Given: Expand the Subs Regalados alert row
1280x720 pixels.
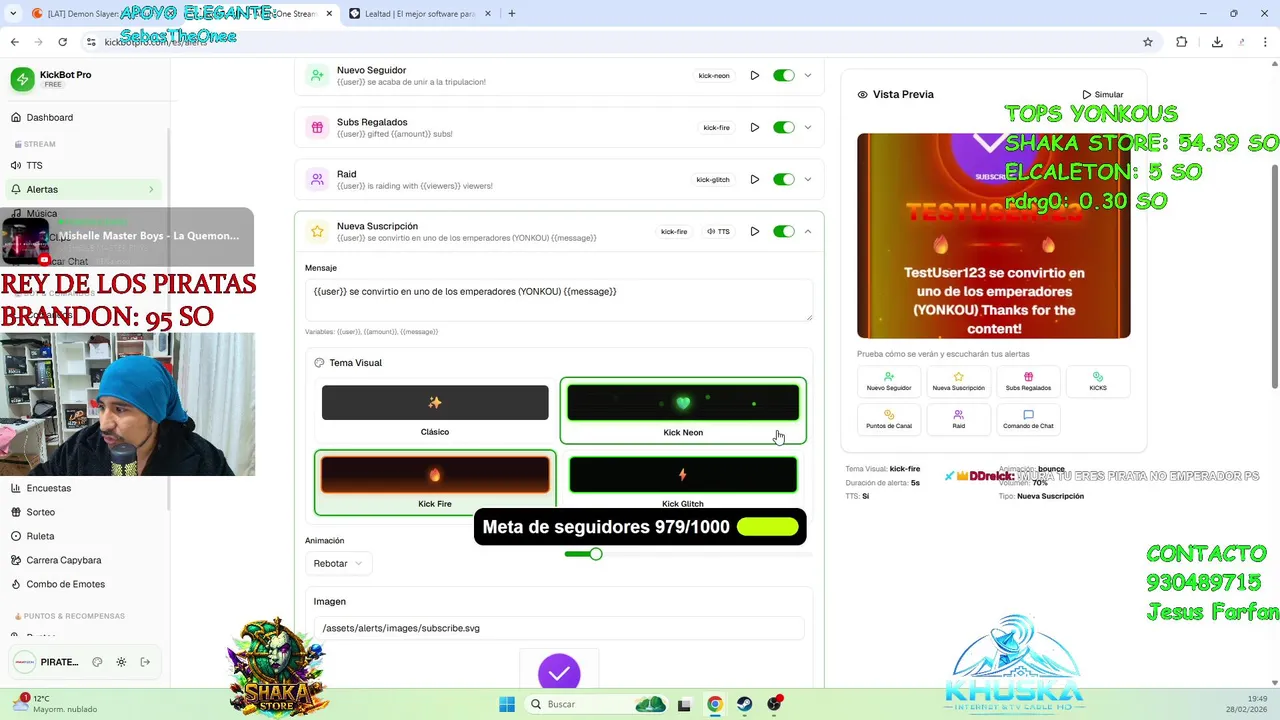Looking at the screenshot, I should [808, 127].
